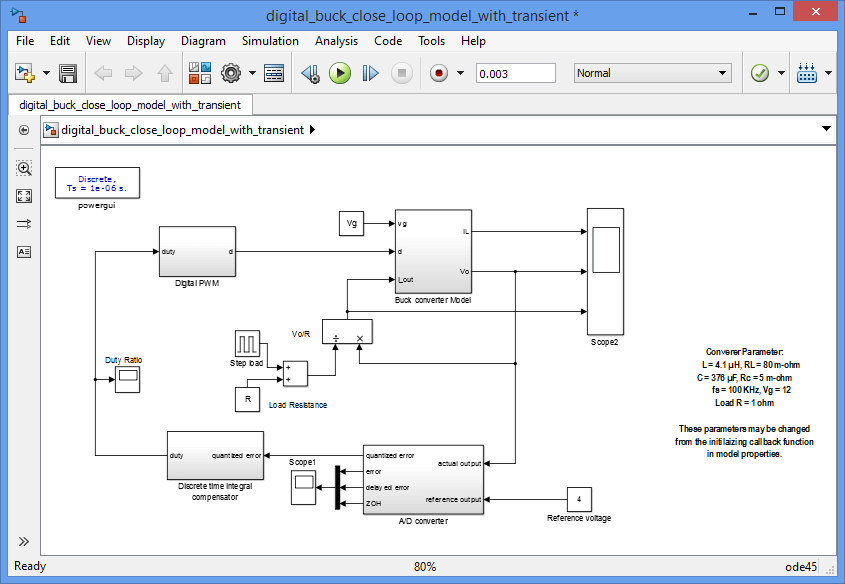
Task: Select the mux bar before Scope1
Action: (x=337, y=488)
